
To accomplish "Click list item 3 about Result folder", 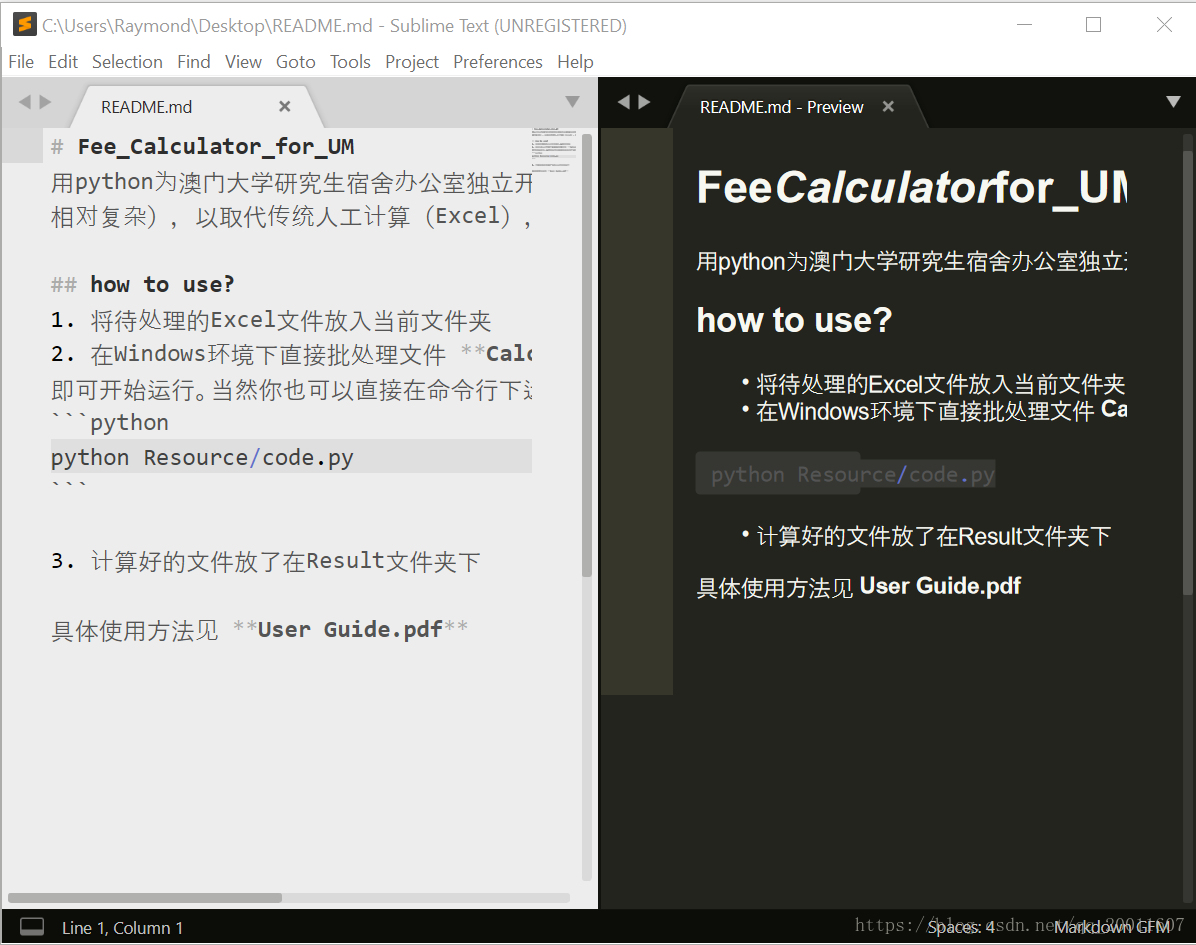I will tap(265, 562).
